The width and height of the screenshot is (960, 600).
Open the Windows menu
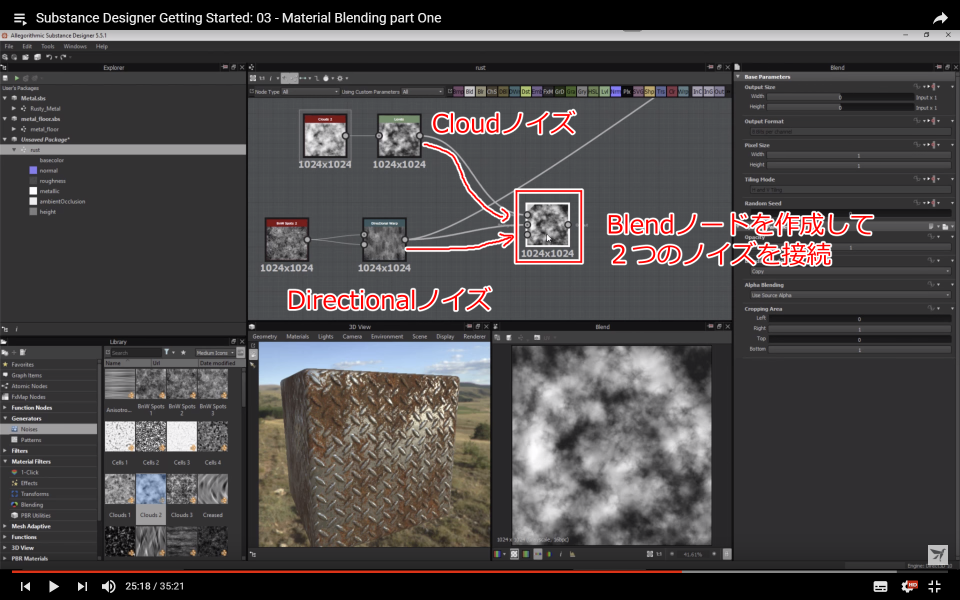[x=75, y=47]
